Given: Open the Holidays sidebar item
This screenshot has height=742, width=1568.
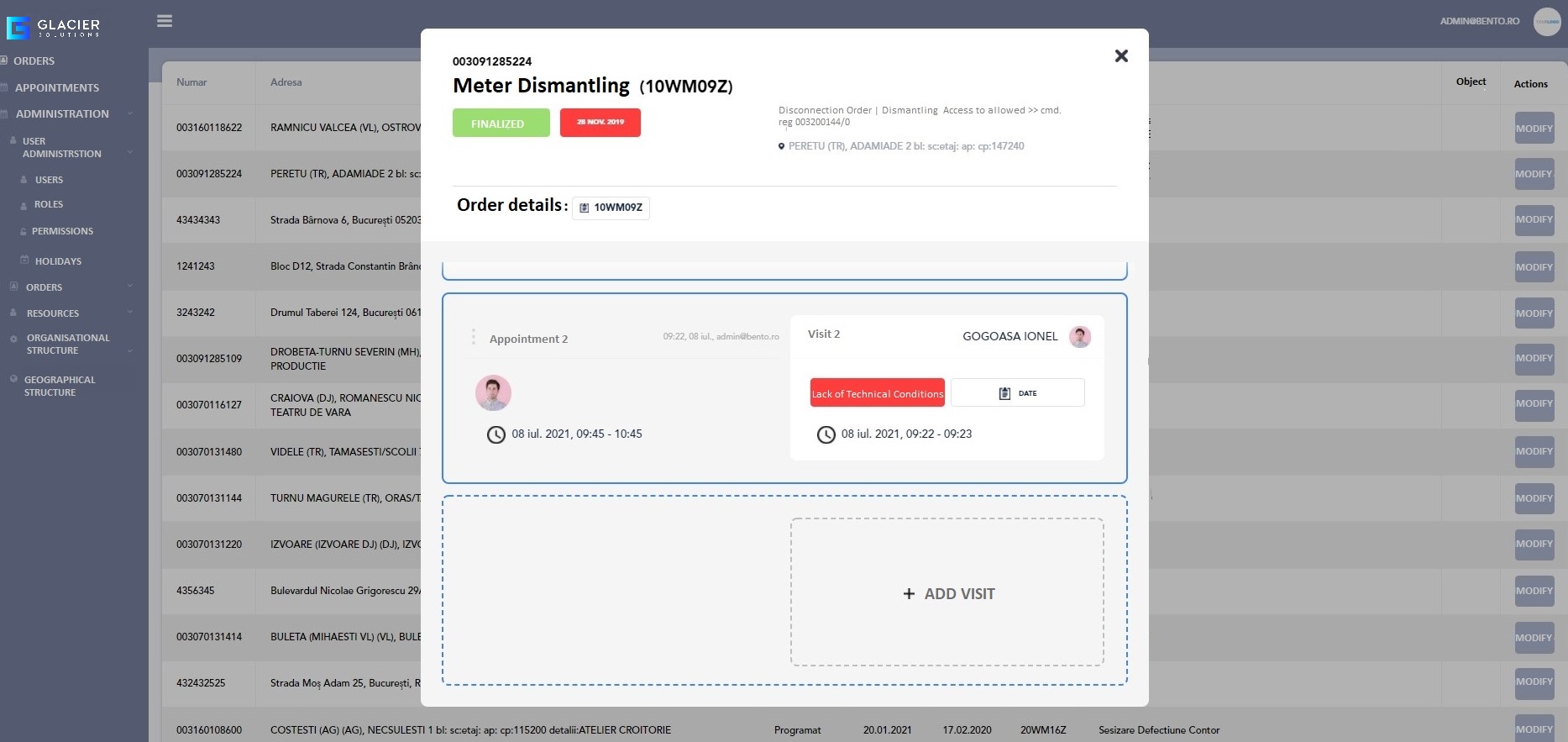Looking at the screenshot, I should 58,261.
